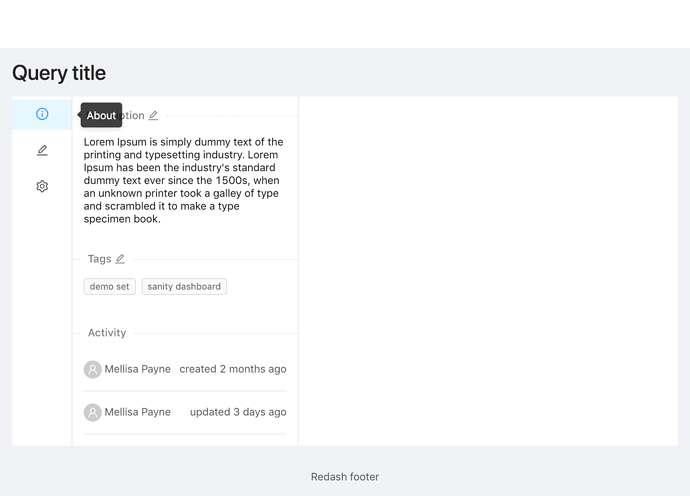Image resolution: width=690 pixels, height=496 pixels.
Task: Click the About tooltip label
Action: pos(101,115)
